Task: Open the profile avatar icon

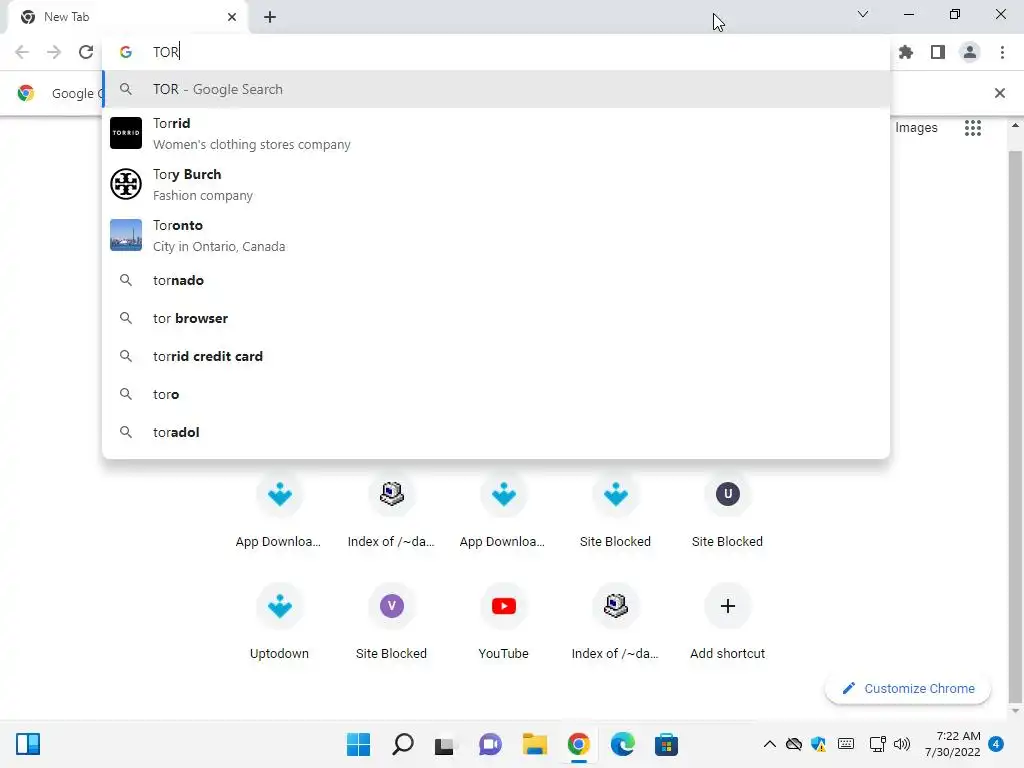Action: point(970,52)
